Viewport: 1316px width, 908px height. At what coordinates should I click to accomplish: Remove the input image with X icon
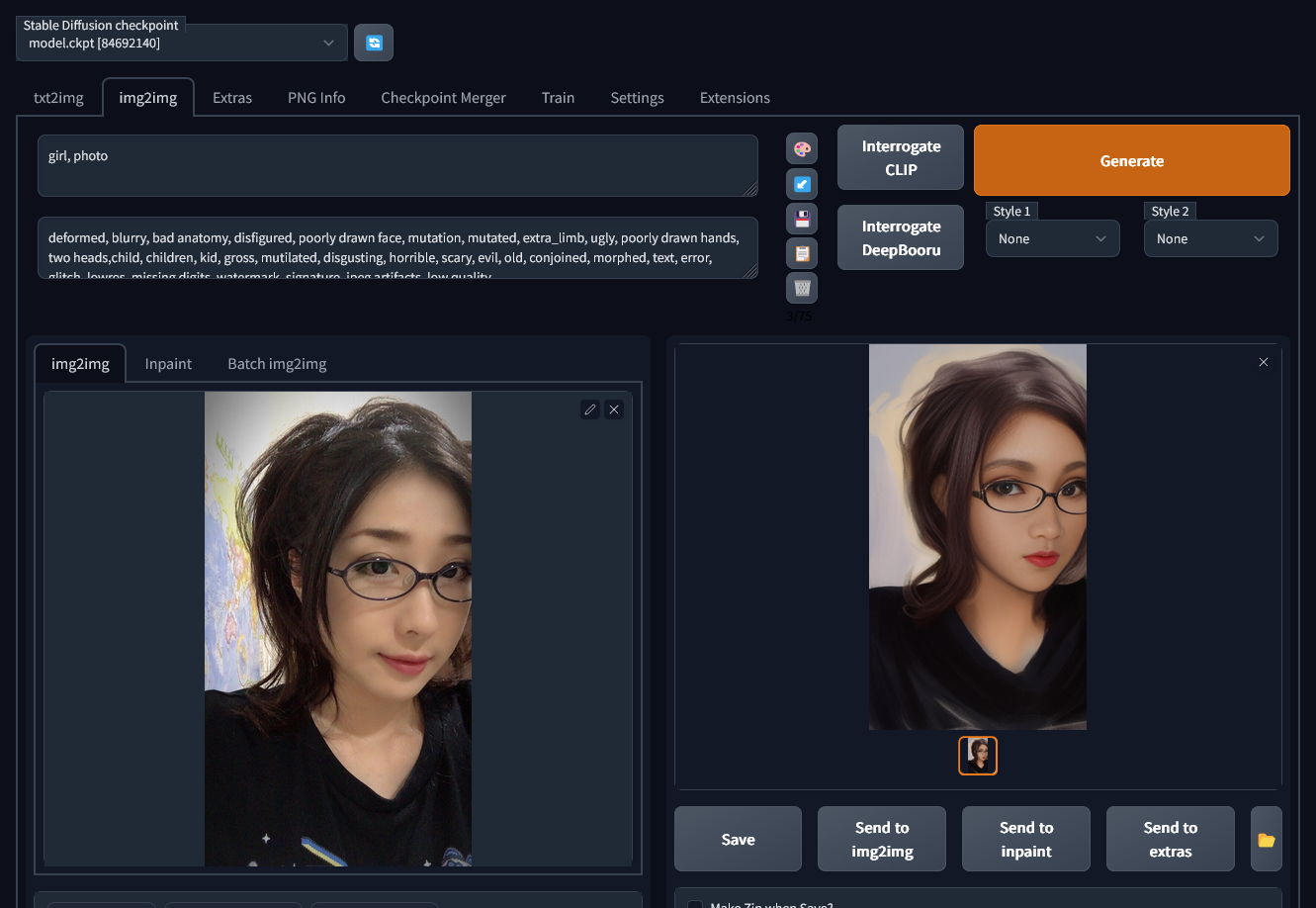(x=614, y=409)
